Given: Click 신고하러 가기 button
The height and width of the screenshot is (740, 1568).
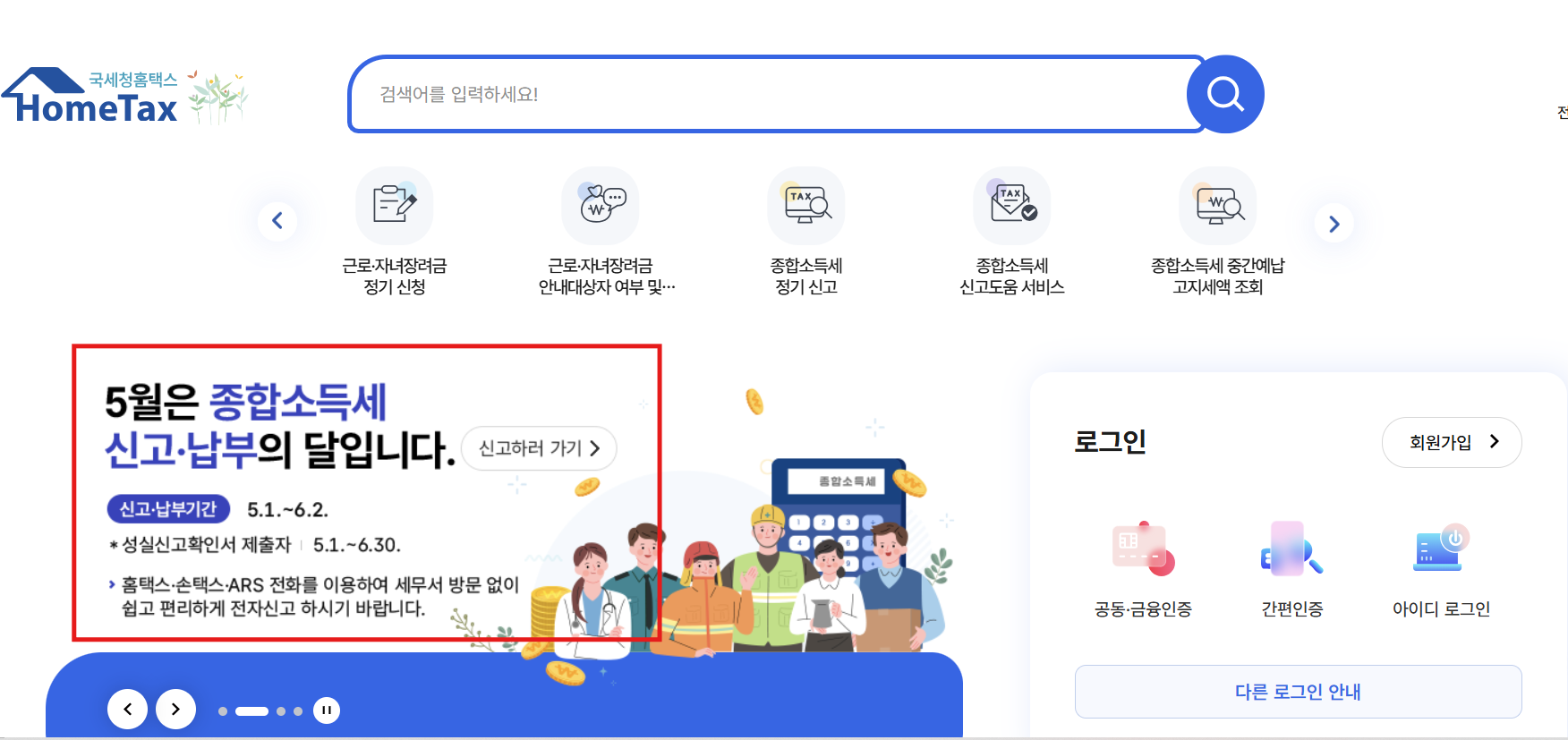Looking at the screenshot, I should click(539, 448).
